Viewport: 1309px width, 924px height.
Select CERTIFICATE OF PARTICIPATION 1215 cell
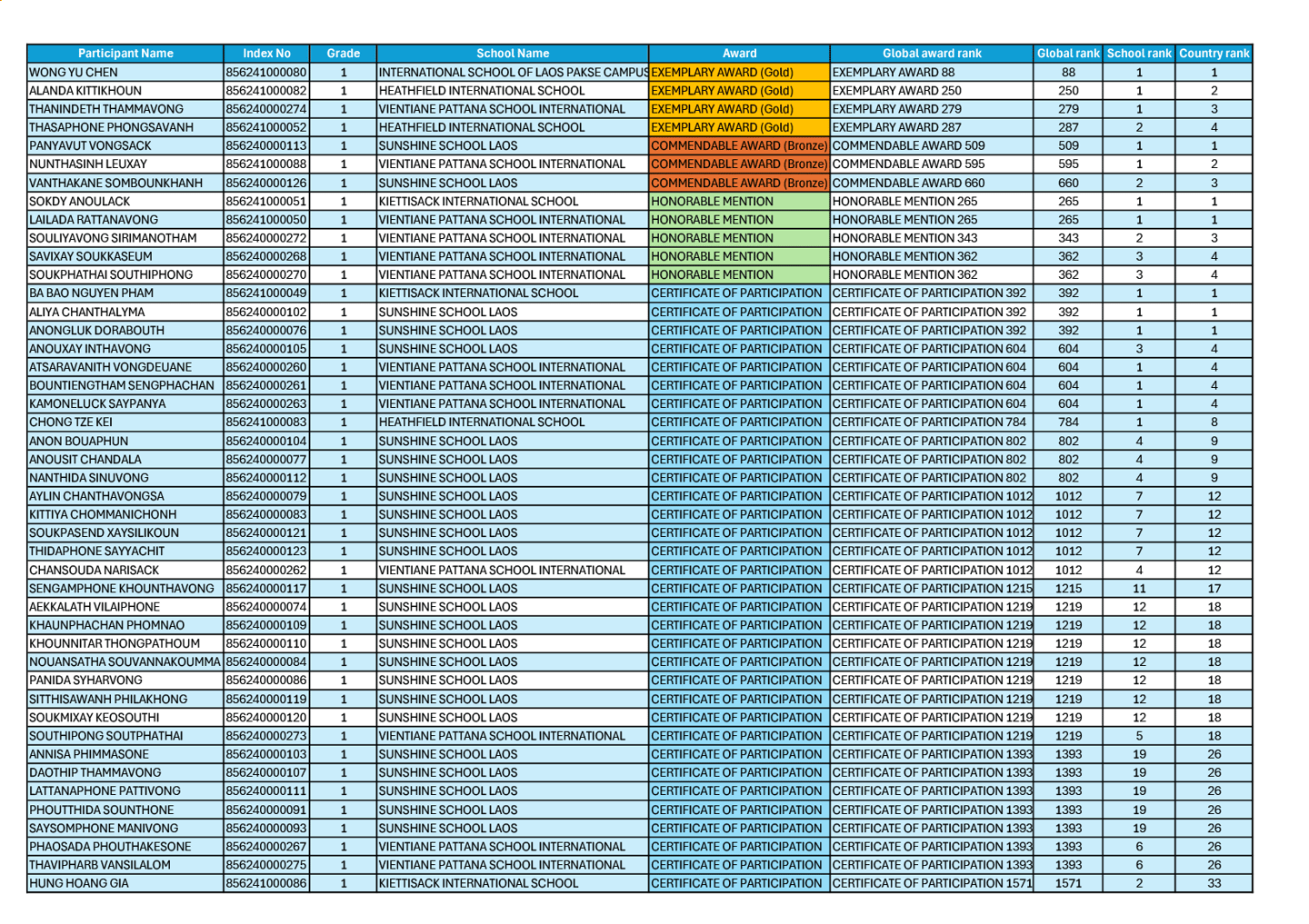point(932,588)
